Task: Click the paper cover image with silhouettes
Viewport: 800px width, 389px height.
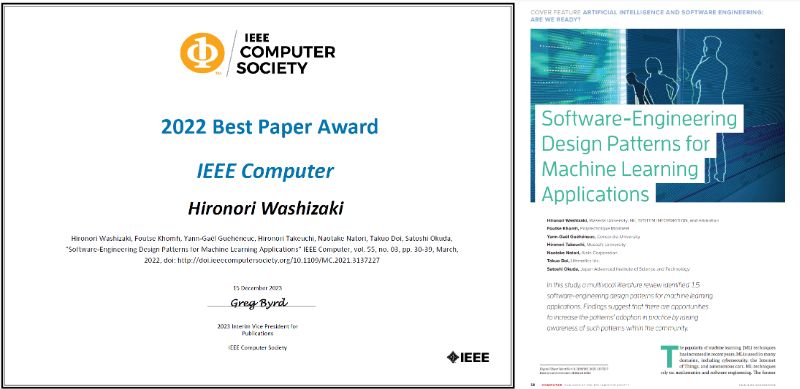Action: pos(657,115)
